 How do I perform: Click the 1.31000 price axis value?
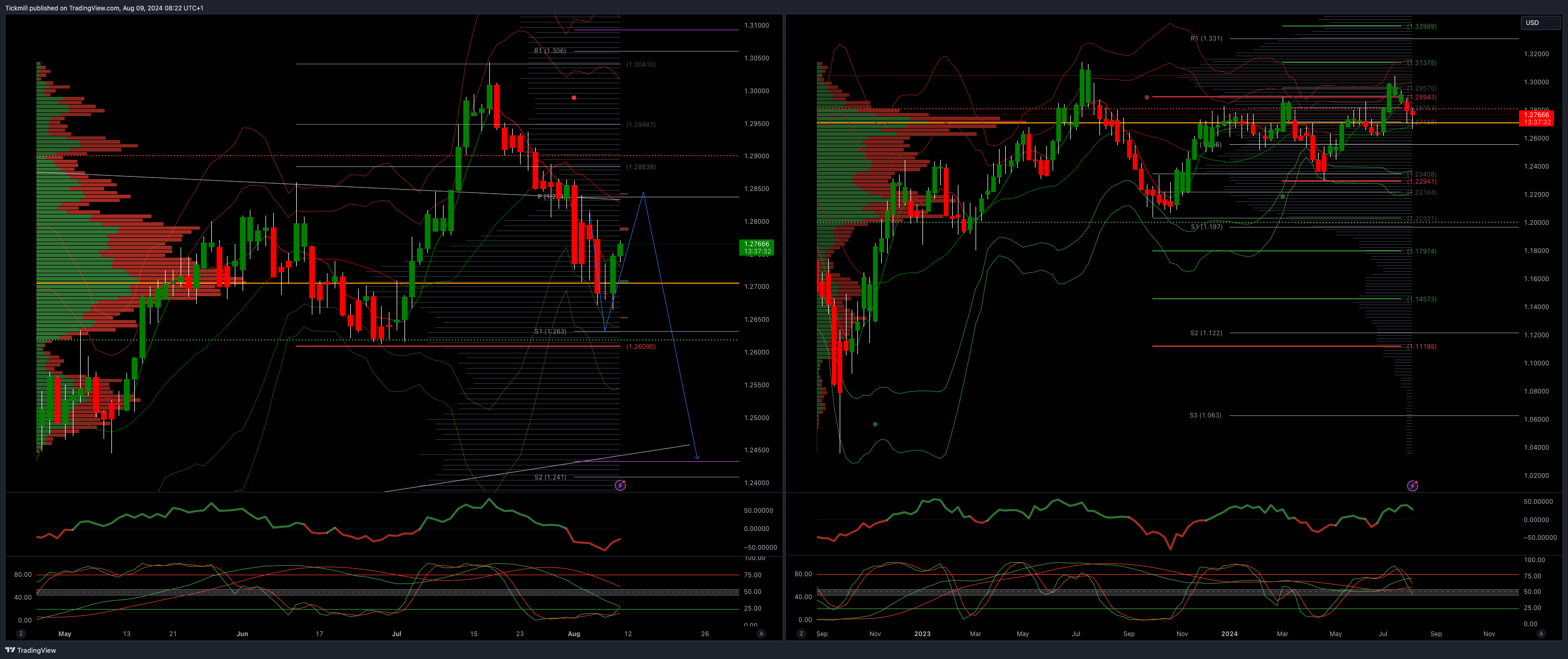(756, 26)
